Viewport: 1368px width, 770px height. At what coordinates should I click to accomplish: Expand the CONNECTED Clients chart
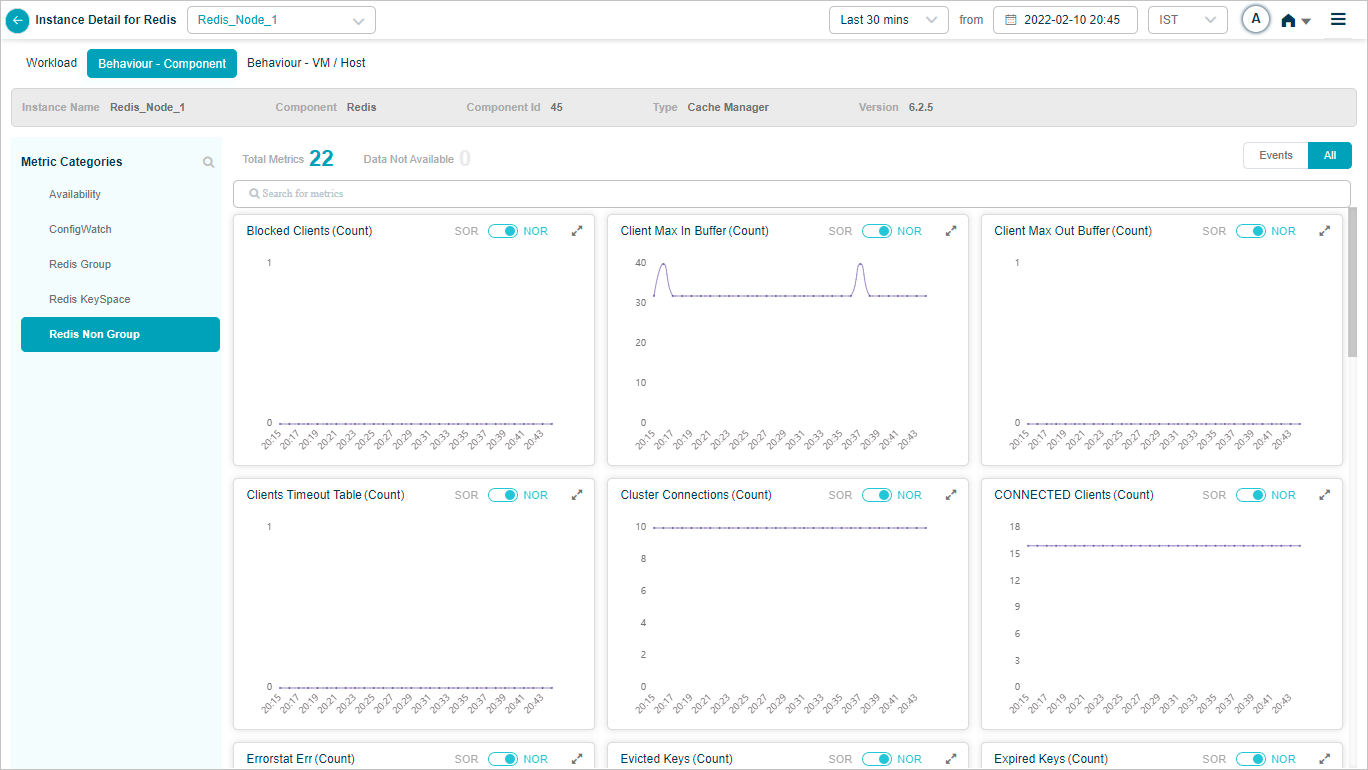[x=1325, y=495]
